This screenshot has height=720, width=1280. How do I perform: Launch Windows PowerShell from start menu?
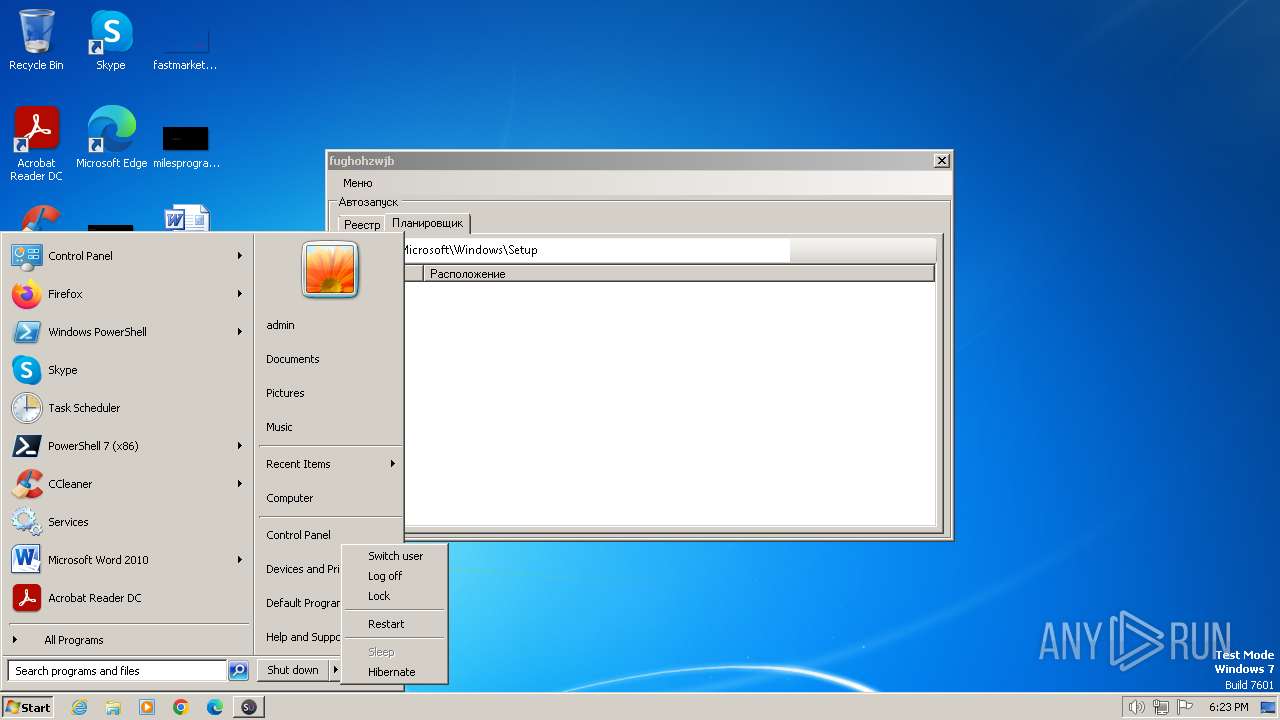(127, 332)
